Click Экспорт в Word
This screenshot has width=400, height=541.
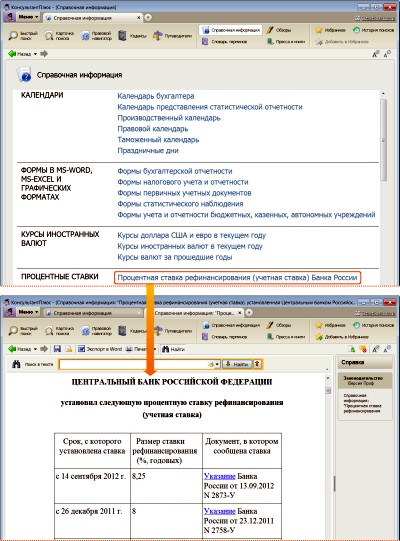coord(100,349)
